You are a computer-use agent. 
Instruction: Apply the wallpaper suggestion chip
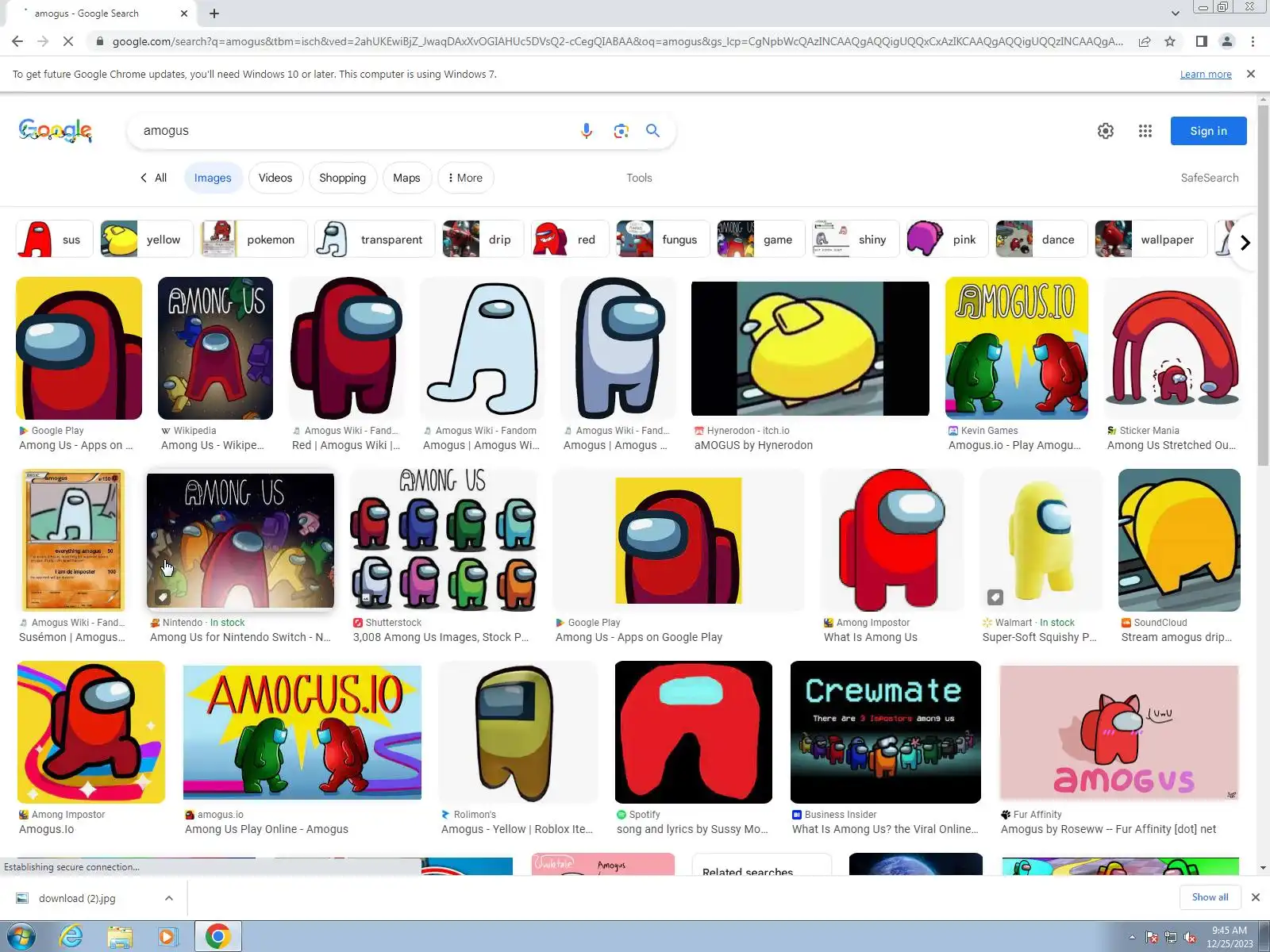tap(1151, 240)
